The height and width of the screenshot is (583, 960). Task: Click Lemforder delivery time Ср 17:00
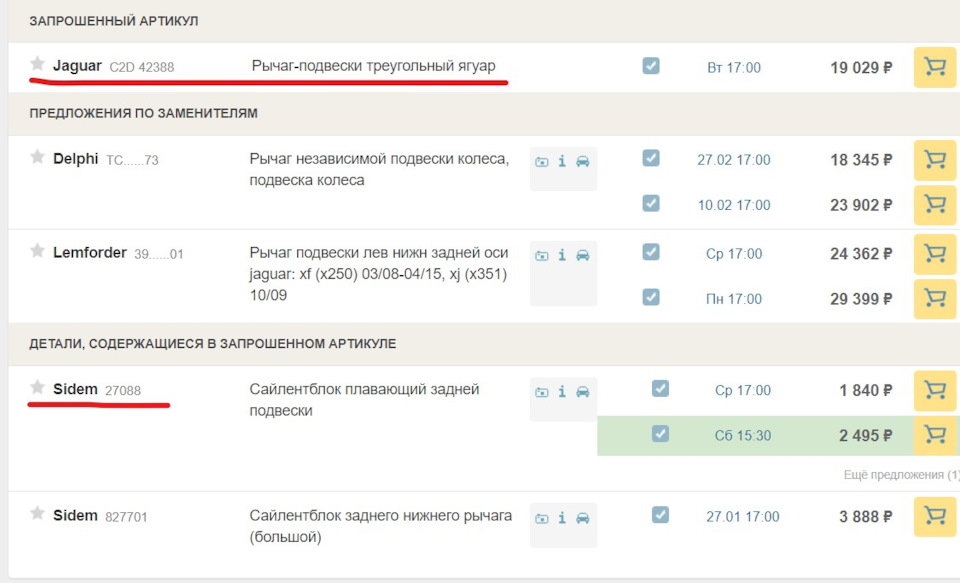[x=734, y=254]
